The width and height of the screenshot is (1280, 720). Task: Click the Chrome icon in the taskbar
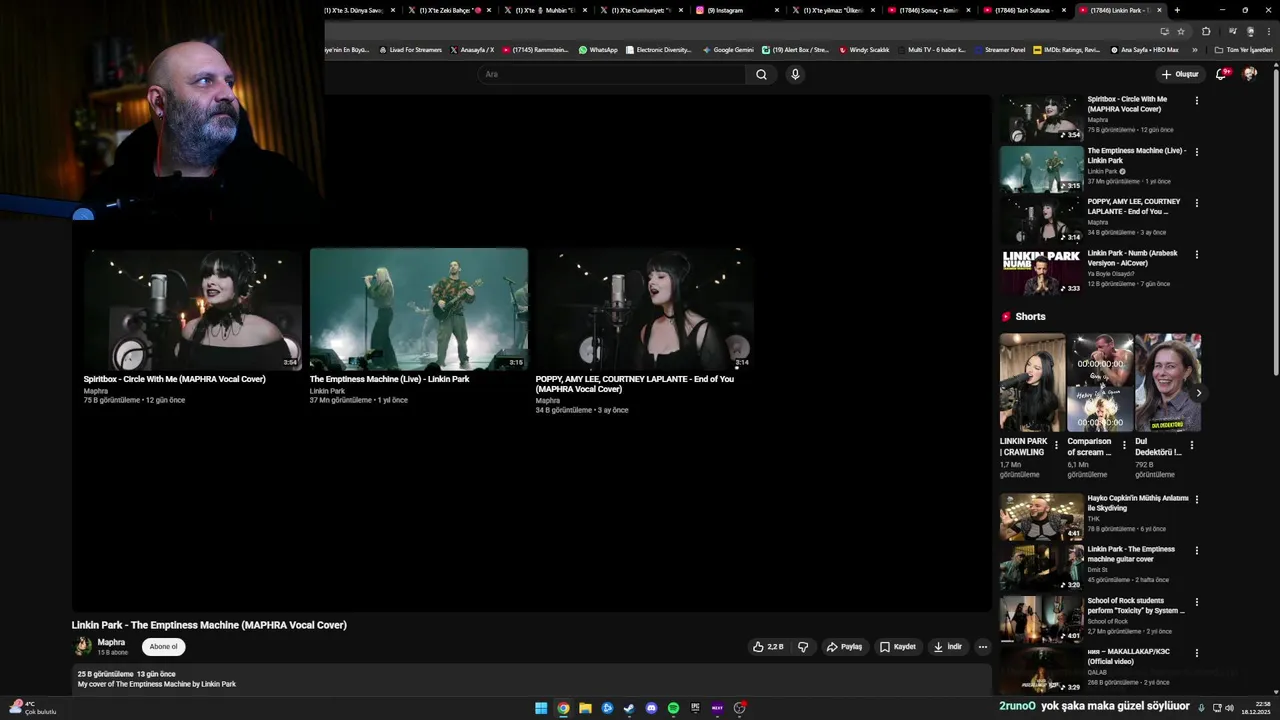563,708
